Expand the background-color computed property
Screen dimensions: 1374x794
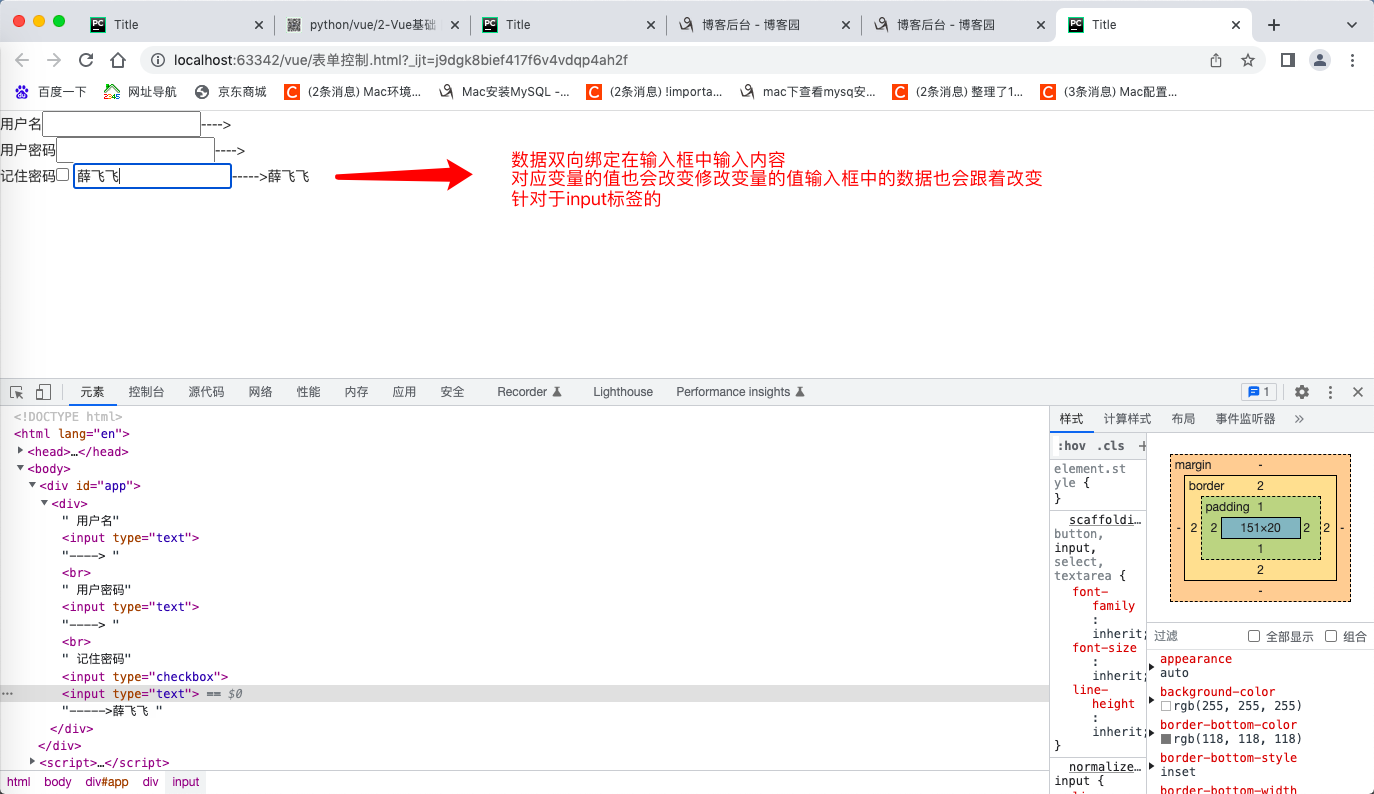1152,699
